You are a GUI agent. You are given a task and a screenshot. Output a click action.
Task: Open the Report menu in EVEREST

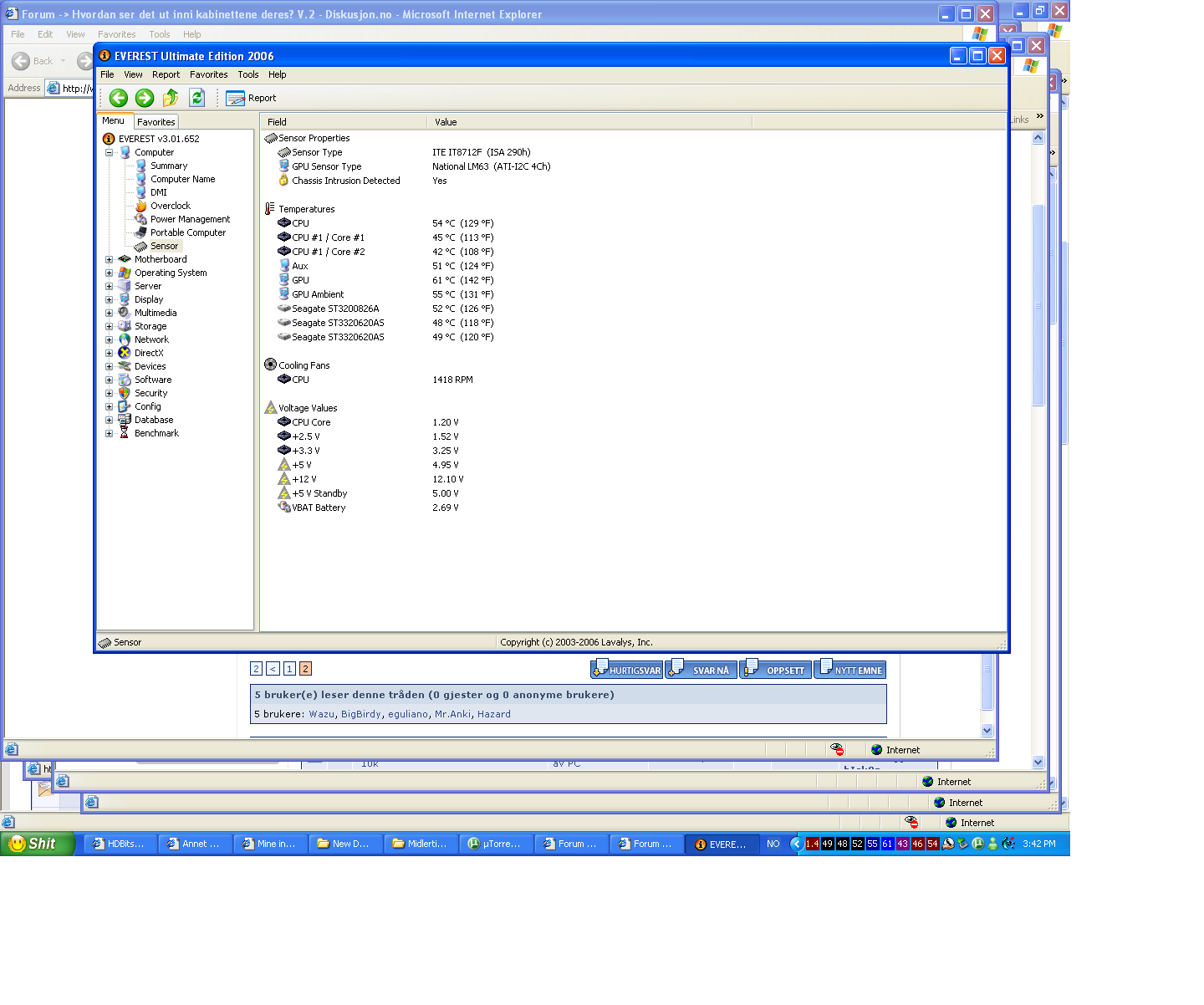pyautogui.click(x=166, y=74)
